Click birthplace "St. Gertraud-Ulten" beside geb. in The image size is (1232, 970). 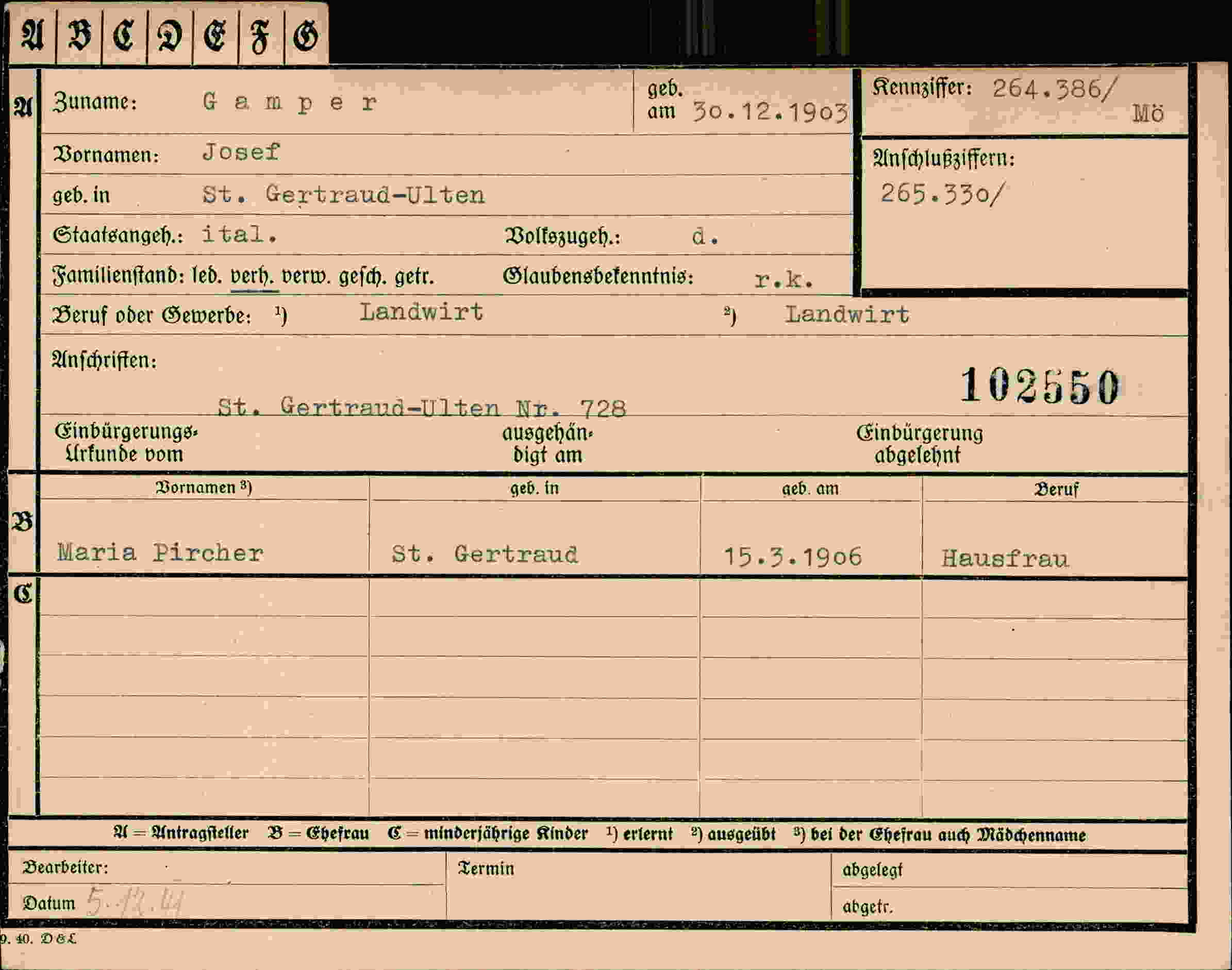[344, 195]
